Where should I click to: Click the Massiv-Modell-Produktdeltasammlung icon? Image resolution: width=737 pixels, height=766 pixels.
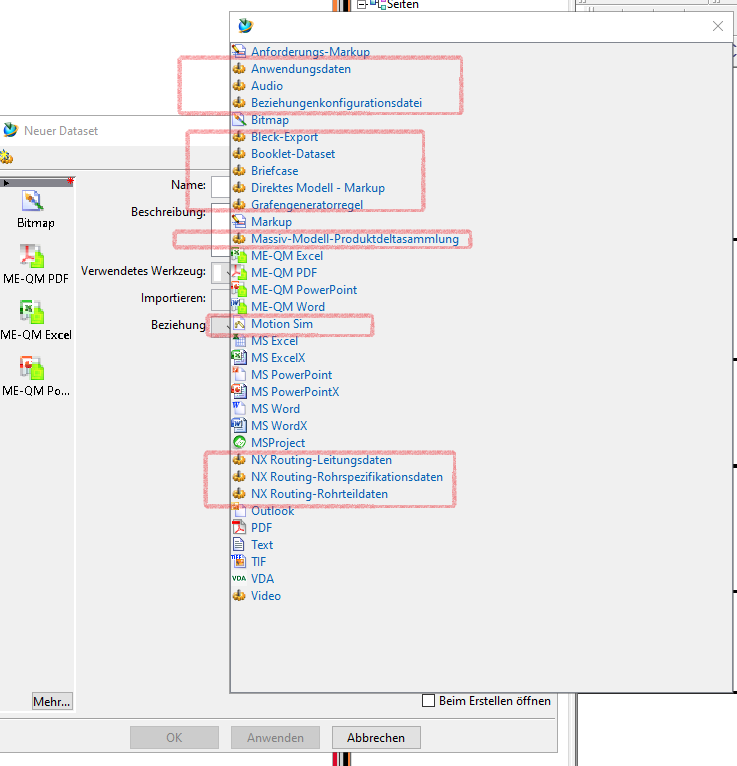click(x=239, y=239)
